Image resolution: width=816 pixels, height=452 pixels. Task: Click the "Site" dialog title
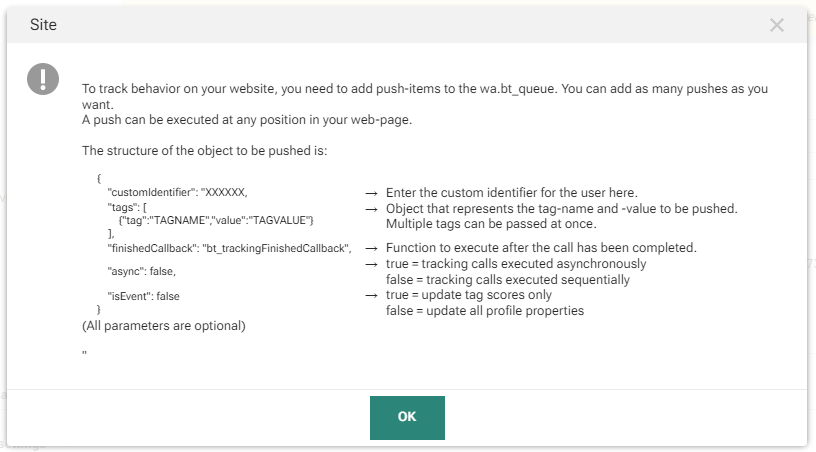tap(43, 25)
